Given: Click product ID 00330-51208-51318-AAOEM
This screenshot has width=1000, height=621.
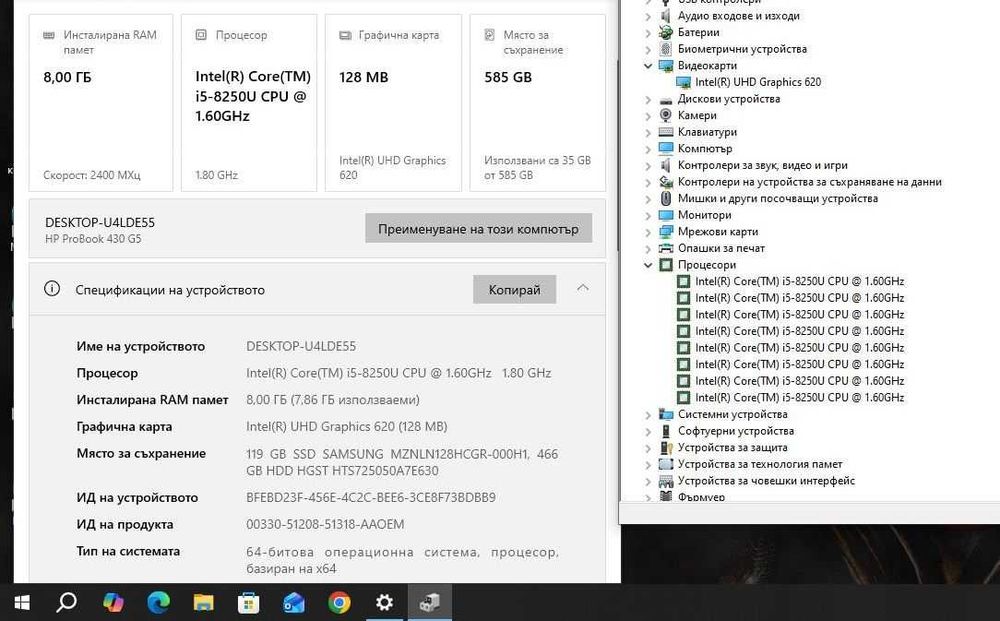Looking at the screenshot, I should point(325,524).
